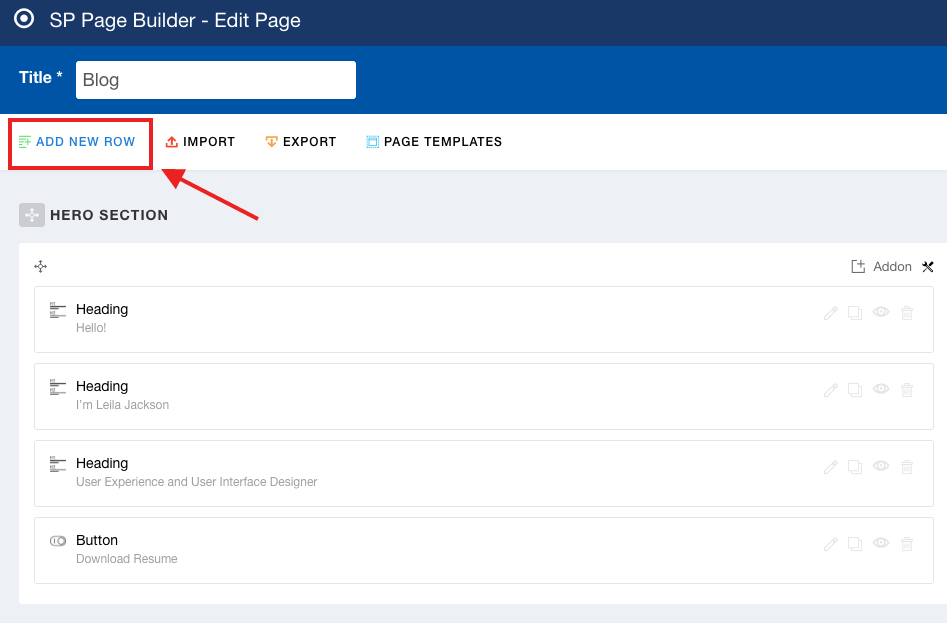Click the Addon button to add addon
Screen dimensions: 947x623
tap(881, 267)
